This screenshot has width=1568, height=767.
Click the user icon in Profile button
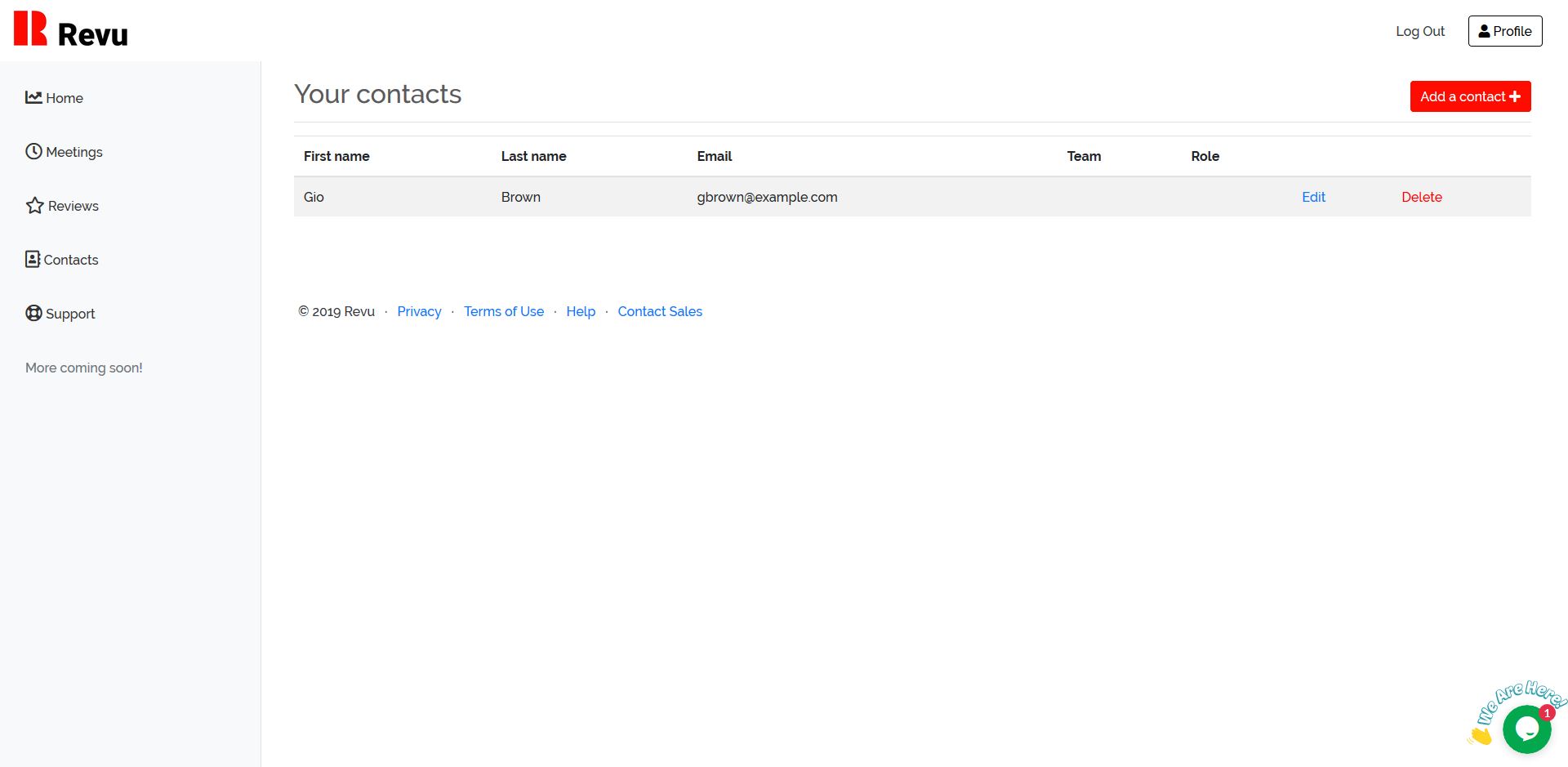tap(1484, 31)
